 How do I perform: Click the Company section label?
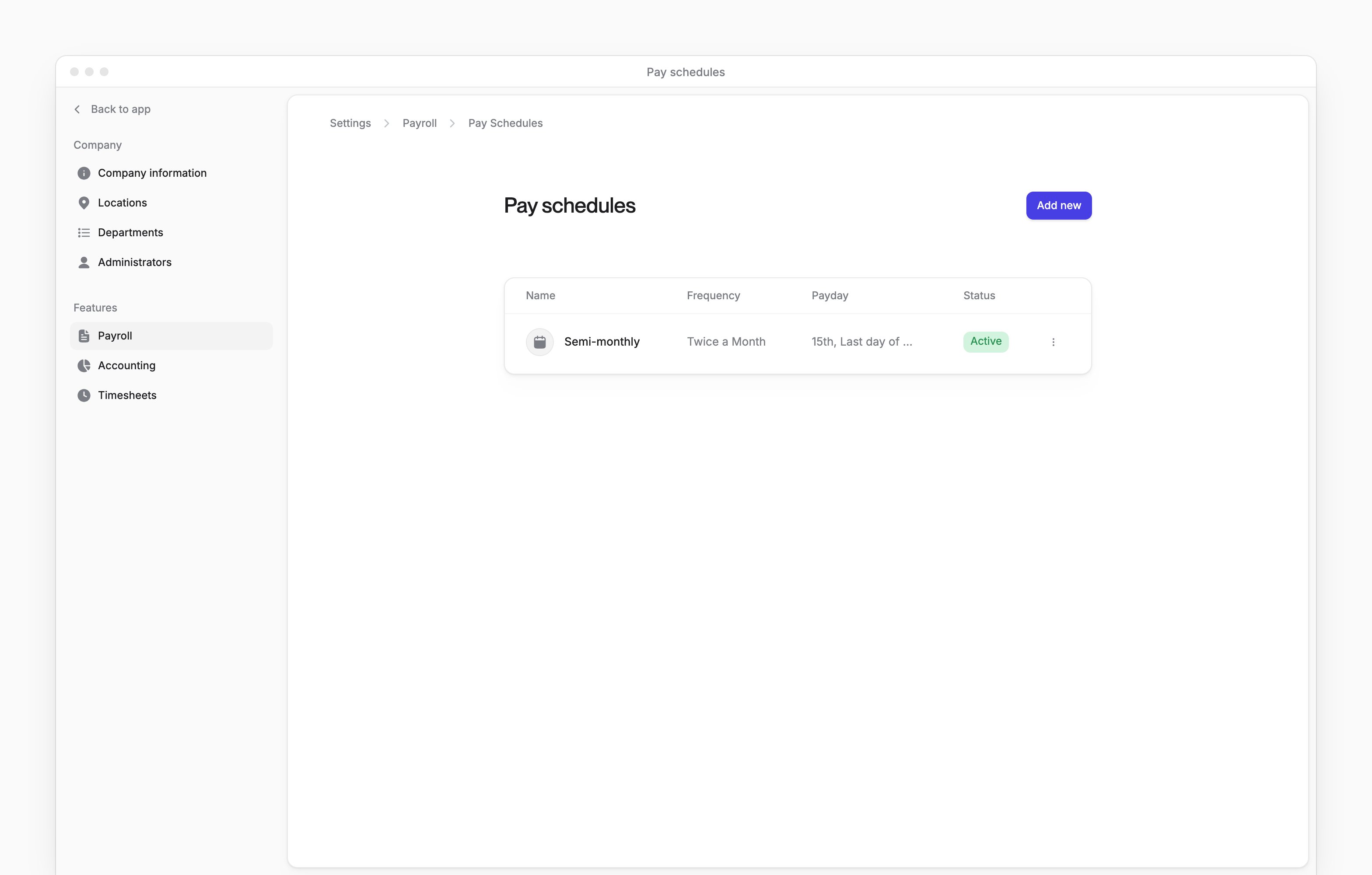(x=98, y=145)
